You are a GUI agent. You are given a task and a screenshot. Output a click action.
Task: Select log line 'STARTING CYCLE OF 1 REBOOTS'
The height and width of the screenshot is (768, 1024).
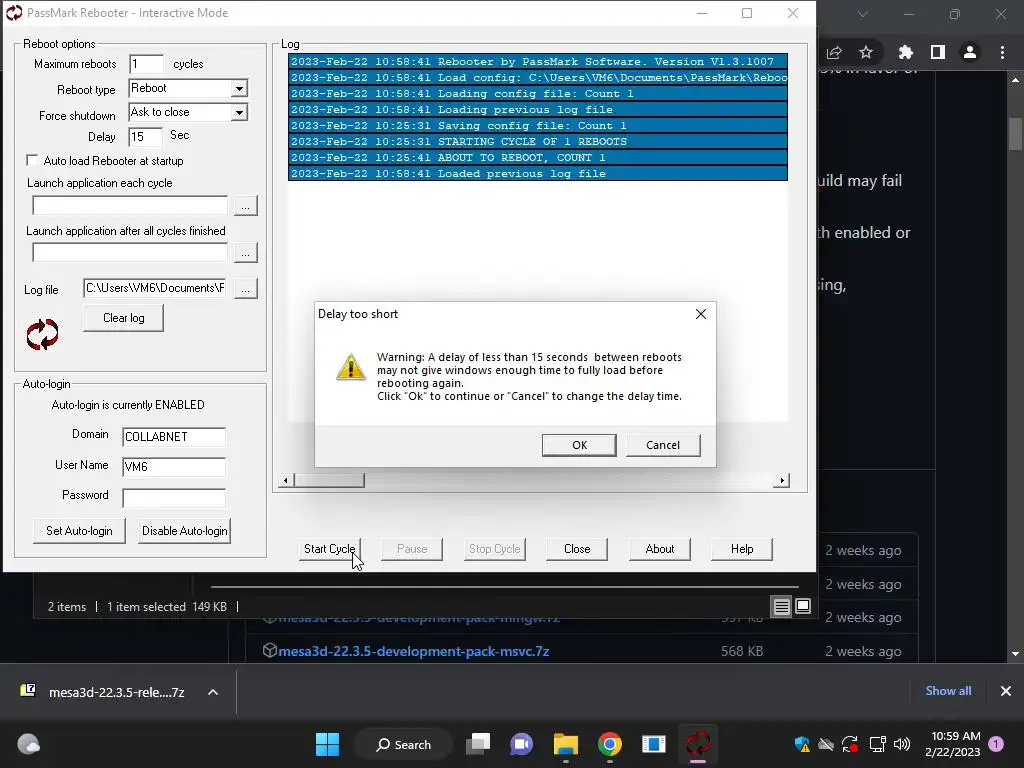537,142
